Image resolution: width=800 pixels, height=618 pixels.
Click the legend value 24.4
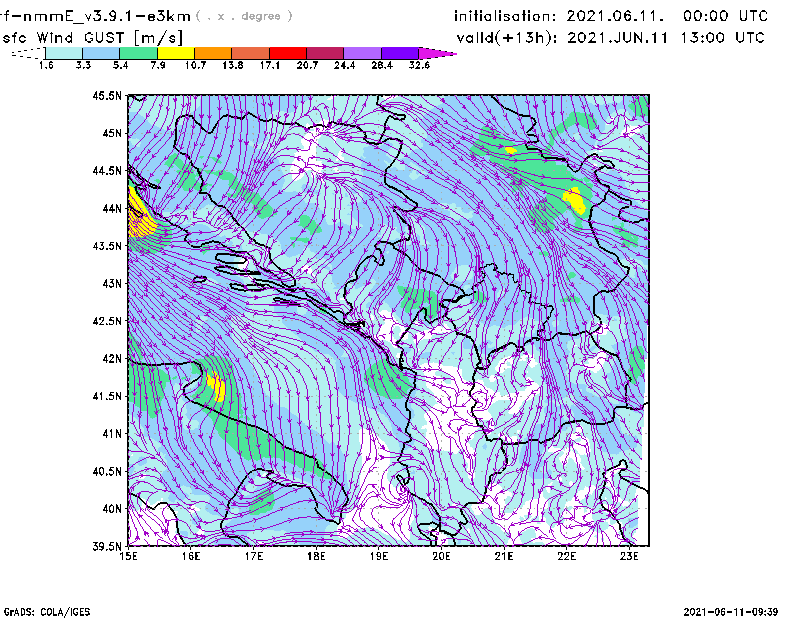[344, 65]
